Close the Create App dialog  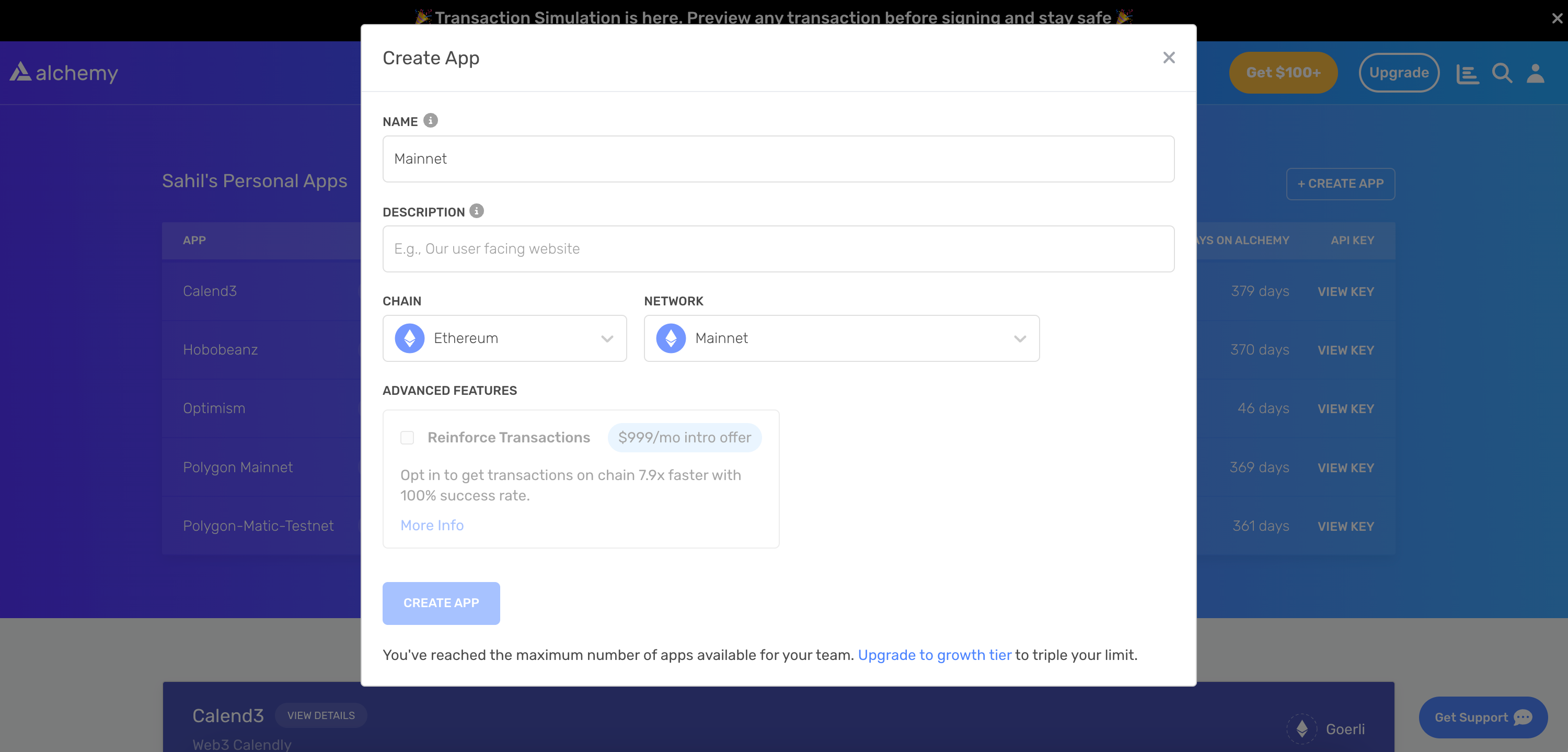tap(1169, 57)
